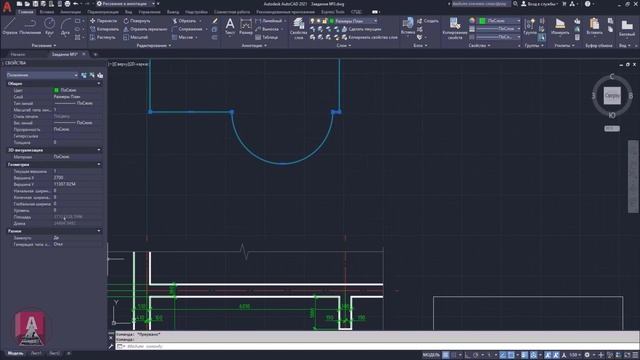The width and height of the screenshot is (640, 360).
Task: Click the Save icon in quick access toolbar
Action: coord(35,4)
